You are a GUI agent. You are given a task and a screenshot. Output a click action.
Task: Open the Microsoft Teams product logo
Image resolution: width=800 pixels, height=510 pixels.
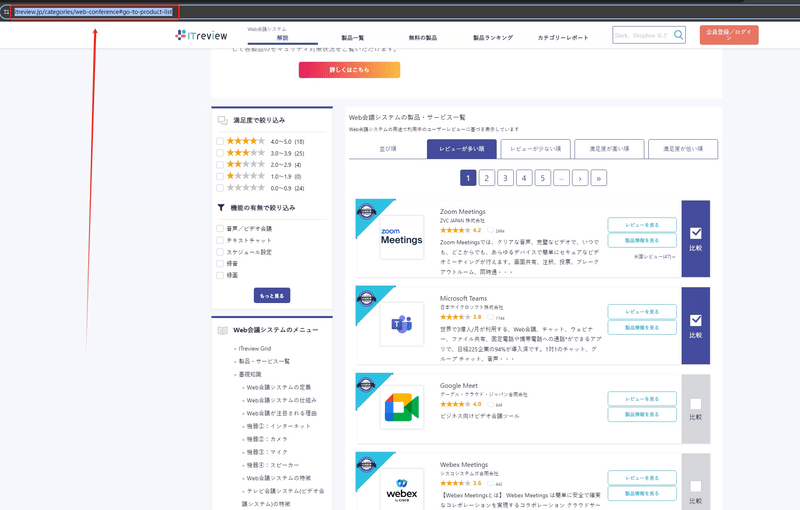(x=402, y=324)
